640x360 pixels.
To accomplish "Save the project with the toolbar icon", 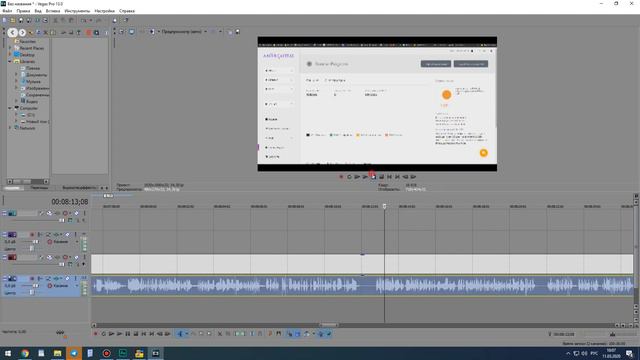I will click(x=21, y=20).
